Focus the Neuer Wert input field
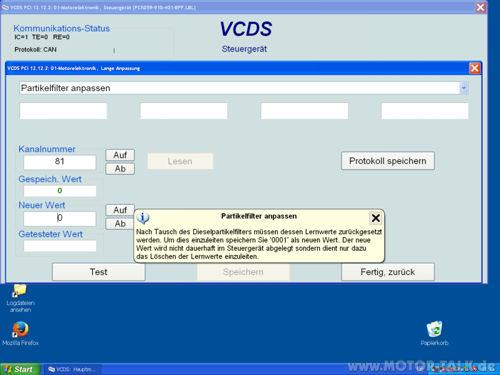The image size is (500, 375). [60, 219]
